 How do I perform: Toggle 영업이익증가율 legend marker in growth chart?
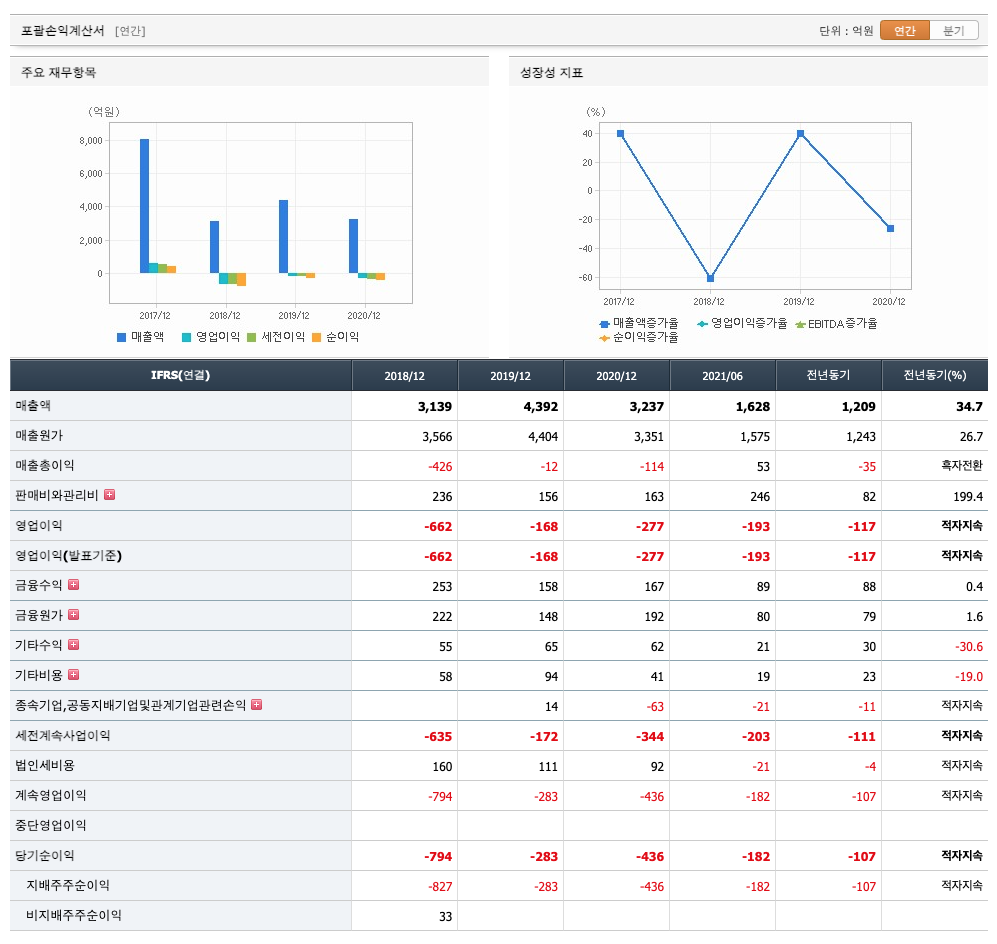pos(703,324)
